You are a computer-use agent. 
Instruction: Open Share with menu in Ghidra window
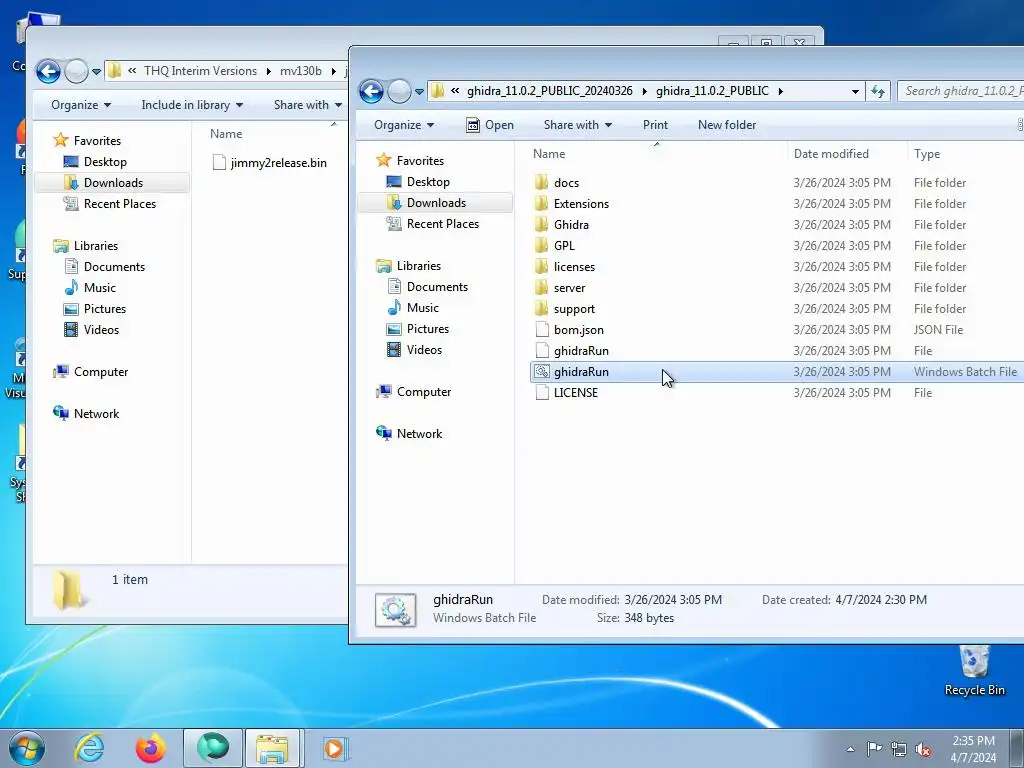(x=577, y=125)
